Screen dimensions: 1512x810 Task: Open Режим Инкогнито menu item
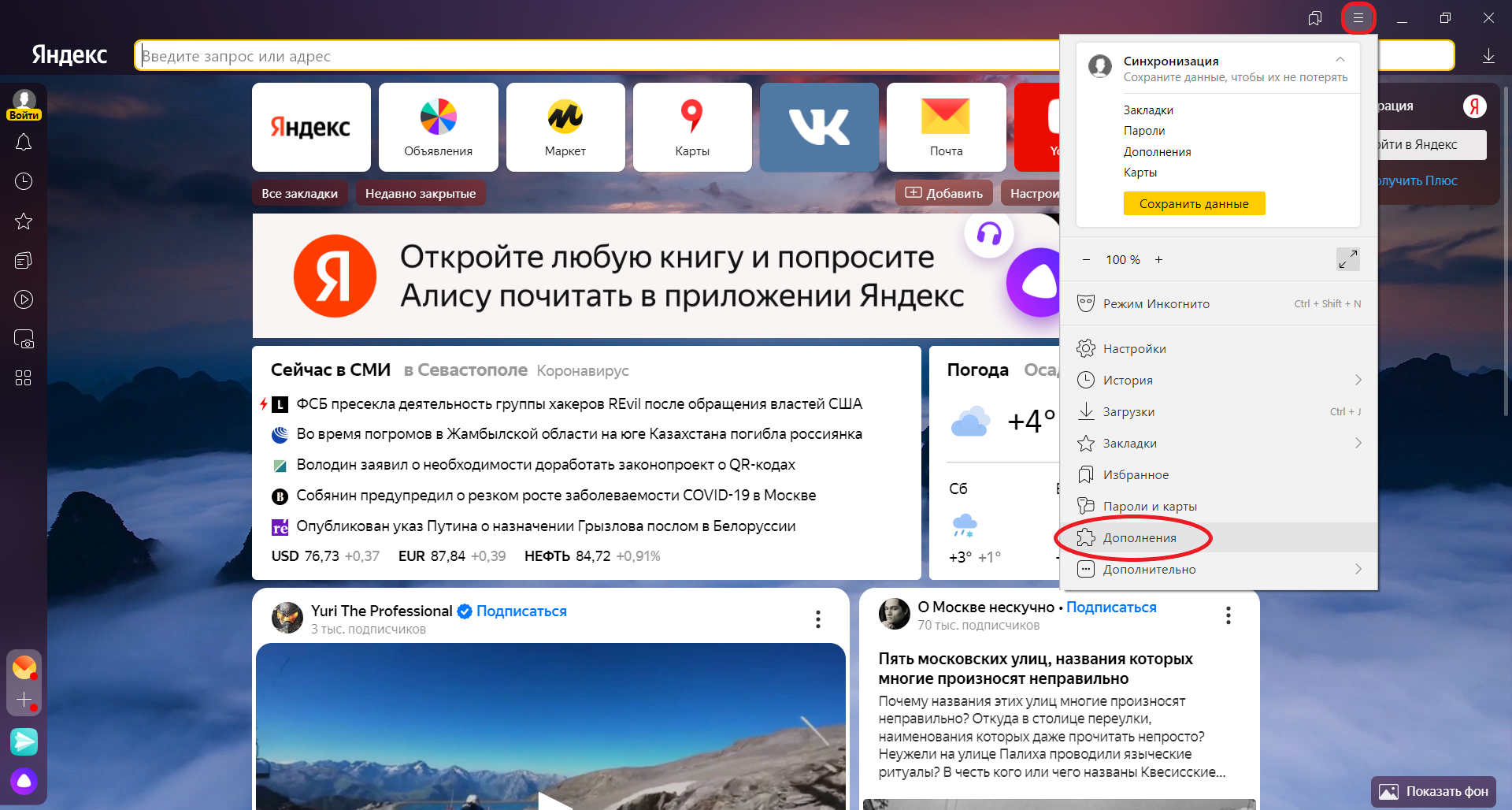tap(1218, 303)
